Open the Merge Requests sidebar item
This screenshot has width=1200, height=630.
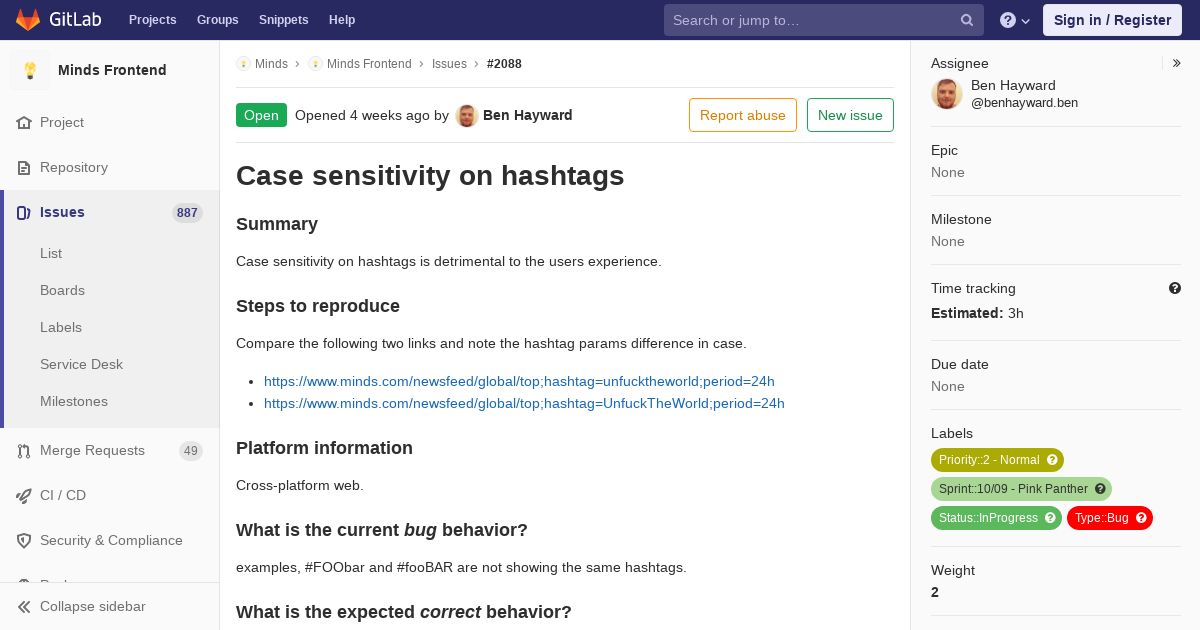[x=92, y=450]
